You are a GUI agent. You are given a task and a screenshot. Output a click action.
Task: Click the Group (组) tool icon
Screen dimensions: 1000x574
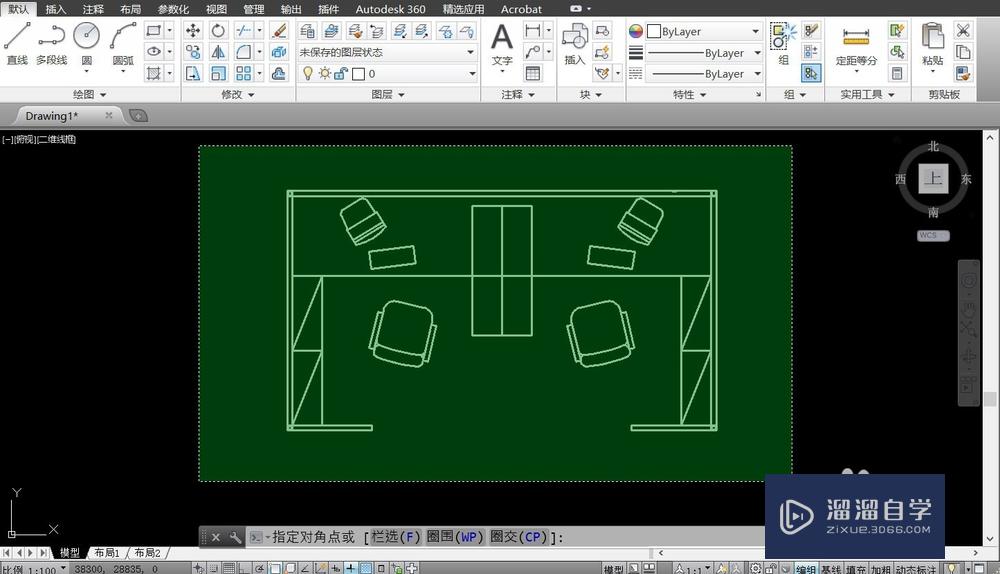click(x=783, y=43)
